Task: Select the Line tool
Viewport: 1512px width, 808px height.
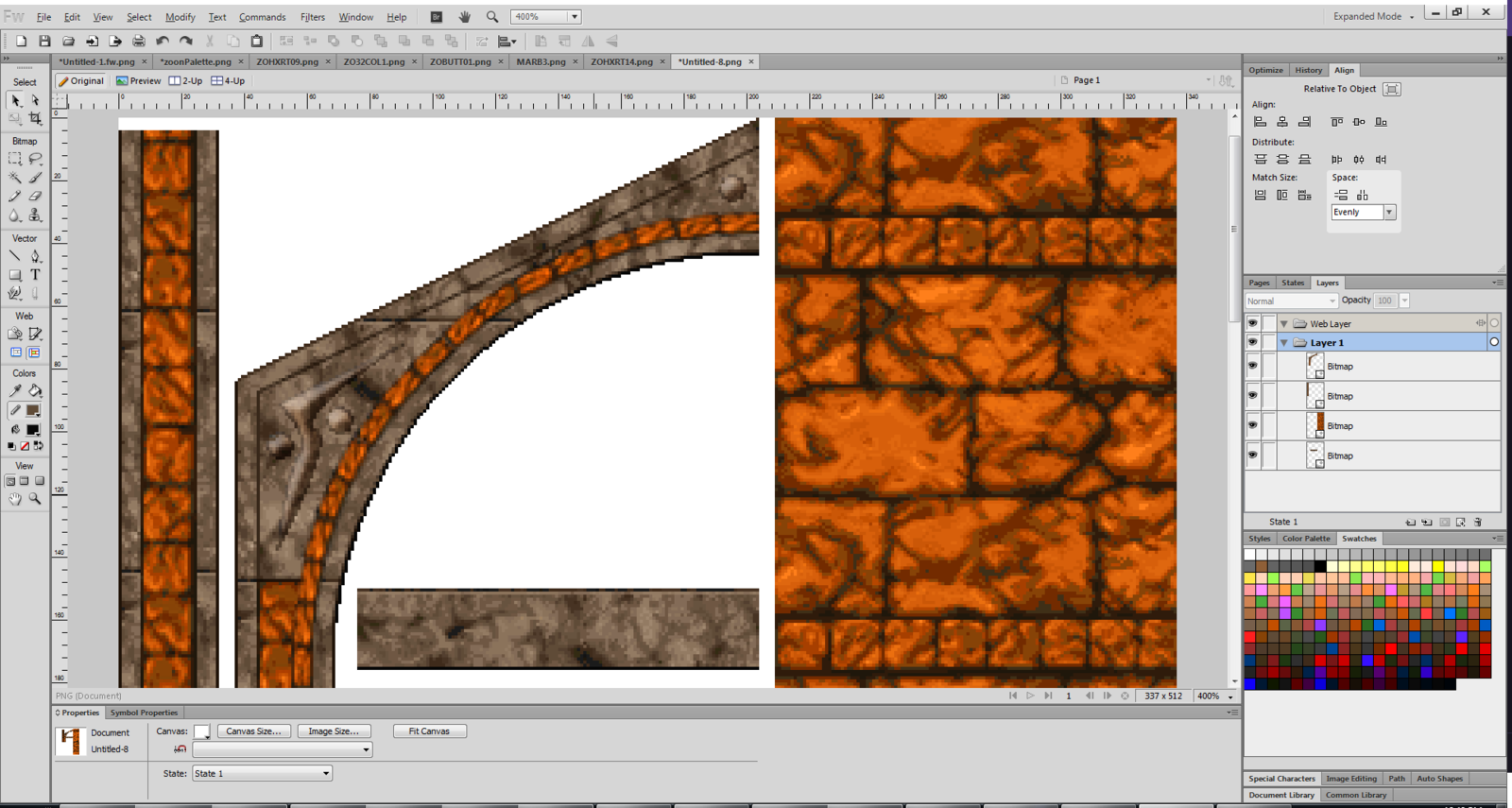Action: coord(15,256)
